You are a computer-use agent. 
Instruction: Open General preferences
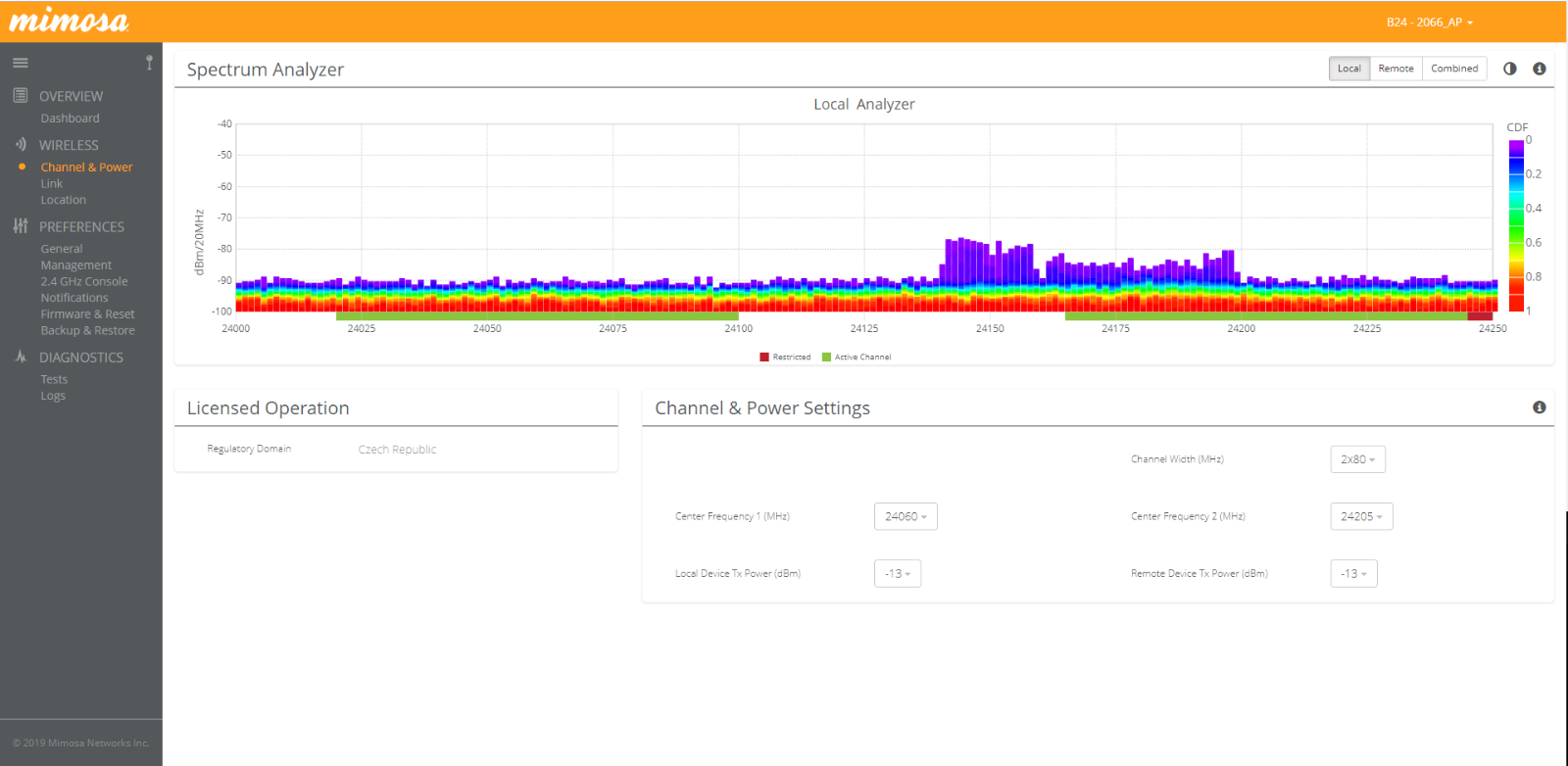click(x=62, y=249)
